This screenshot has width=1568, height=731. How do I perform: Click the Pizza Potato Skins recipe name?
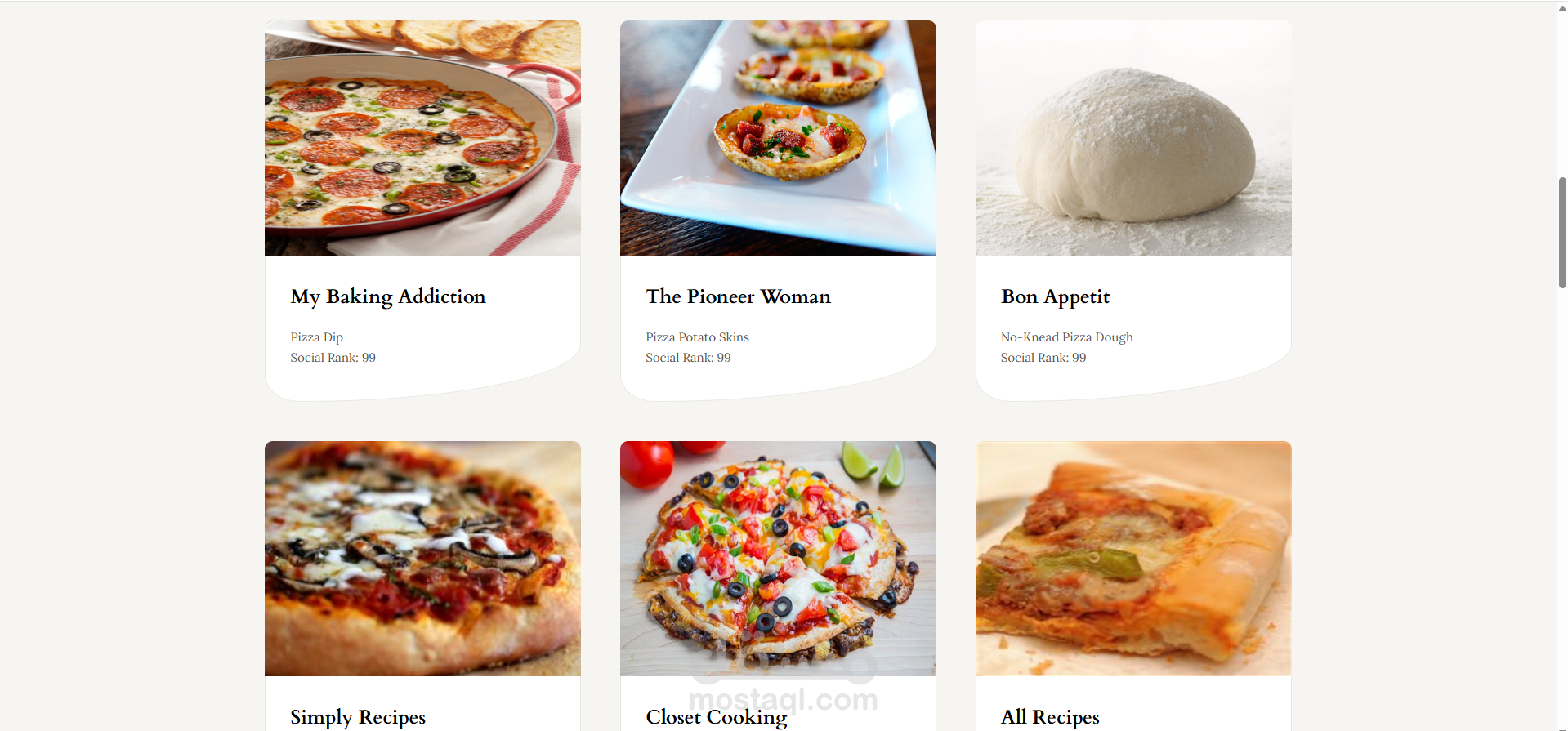coord(697,337)
